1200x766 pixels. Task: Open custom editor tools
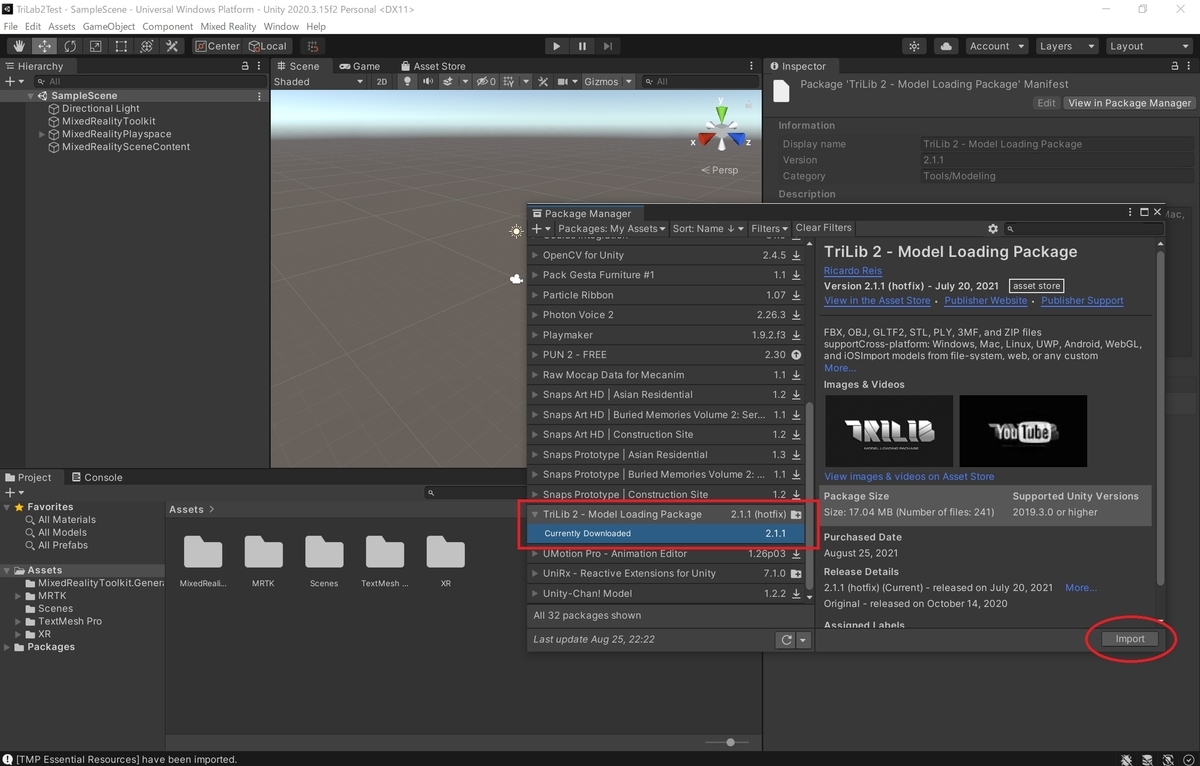[x=172, y=46]
